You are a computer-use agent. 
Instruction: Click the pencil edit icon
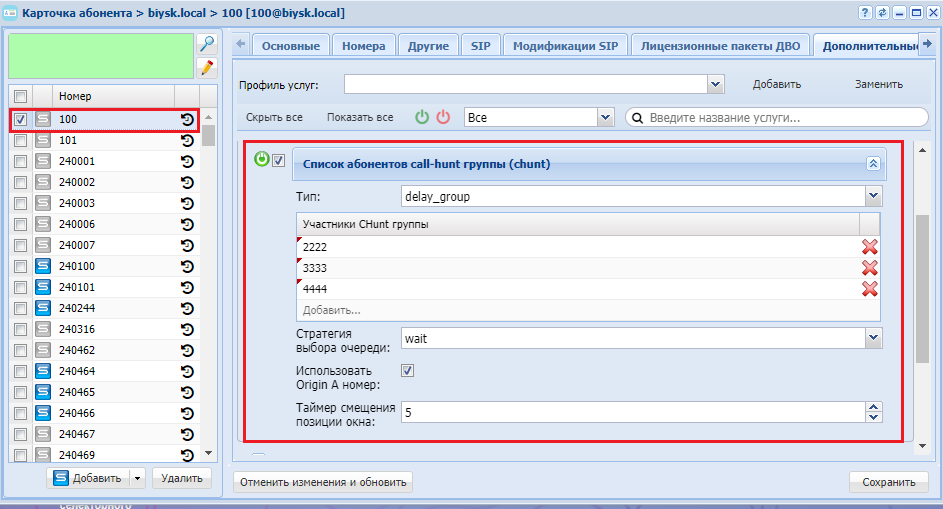(x=207, y=67)
